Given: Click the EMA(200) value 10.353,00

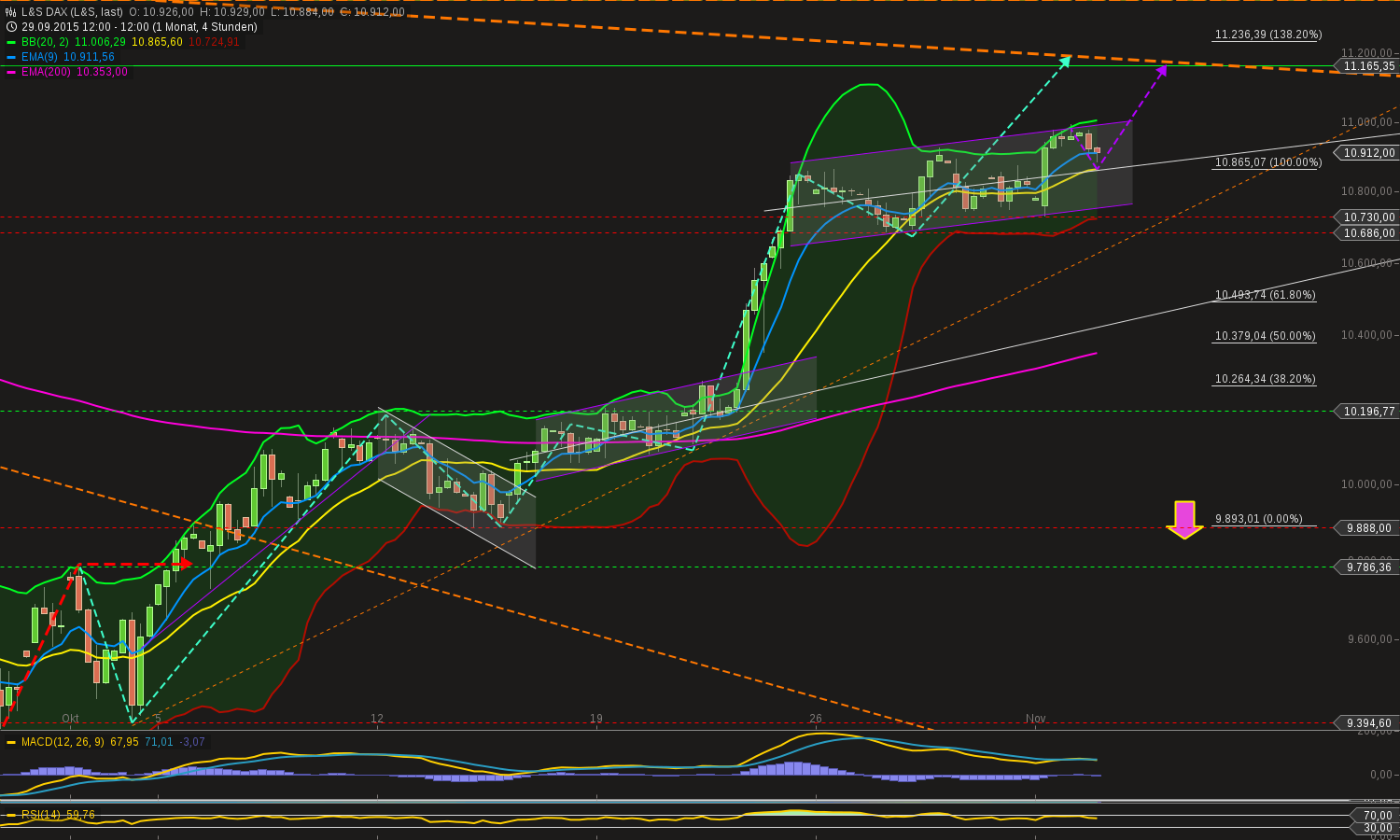Looking at the screenshot, I should coord(103,72).
